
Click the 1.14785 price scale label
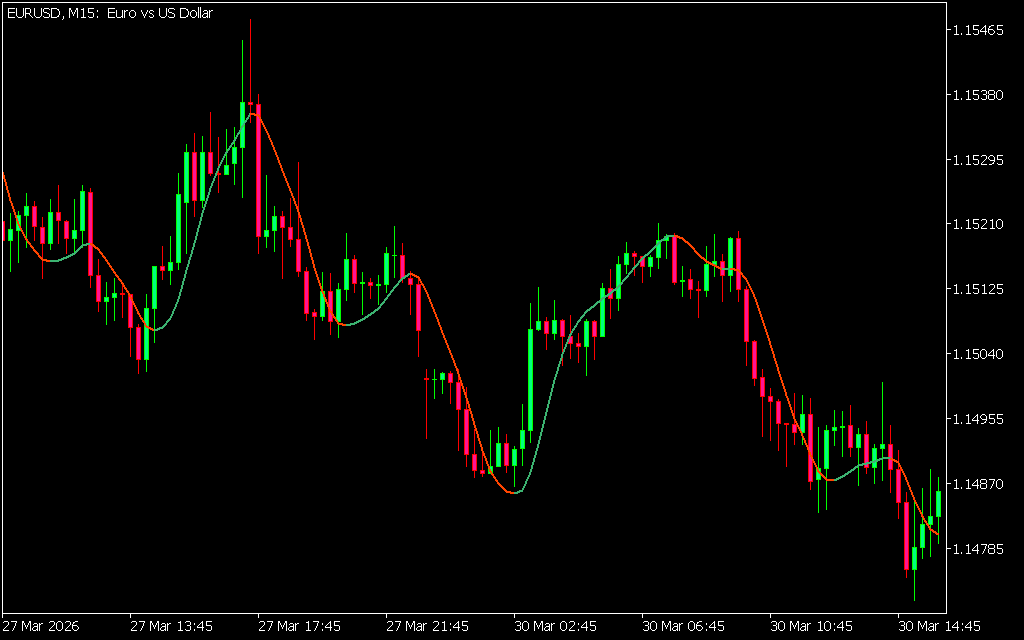coord(980,549)
